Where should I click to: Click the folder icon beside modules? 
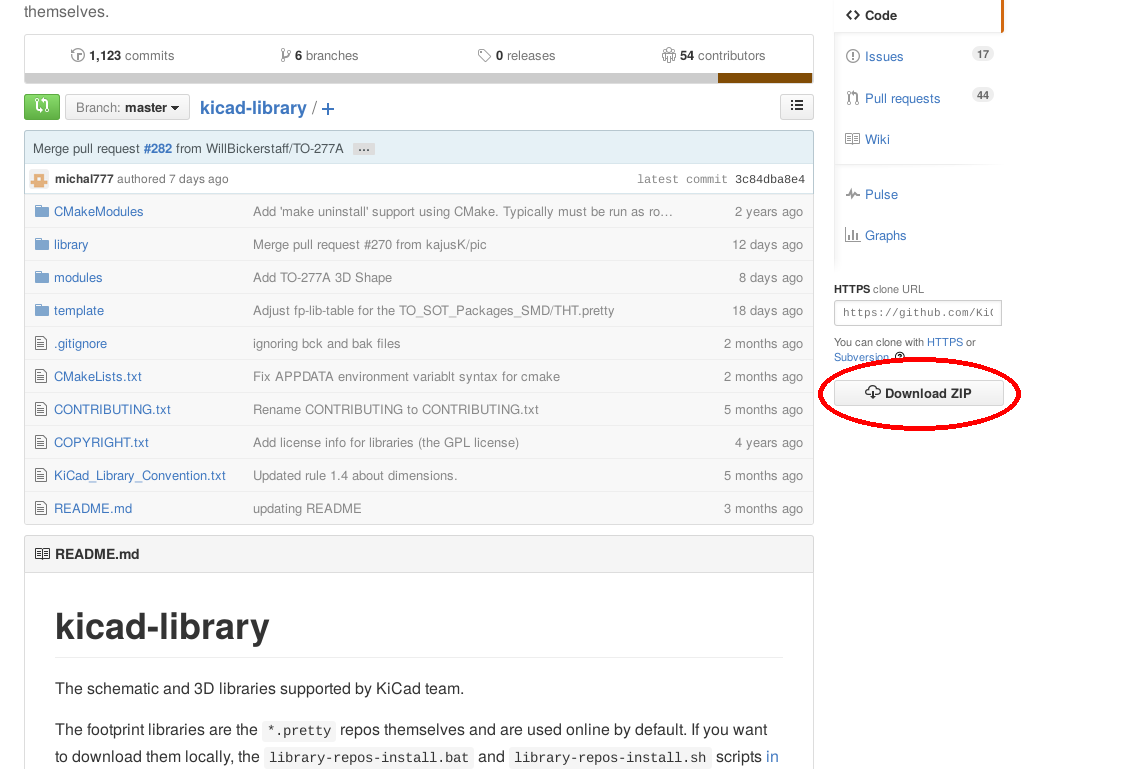[42, 278]
